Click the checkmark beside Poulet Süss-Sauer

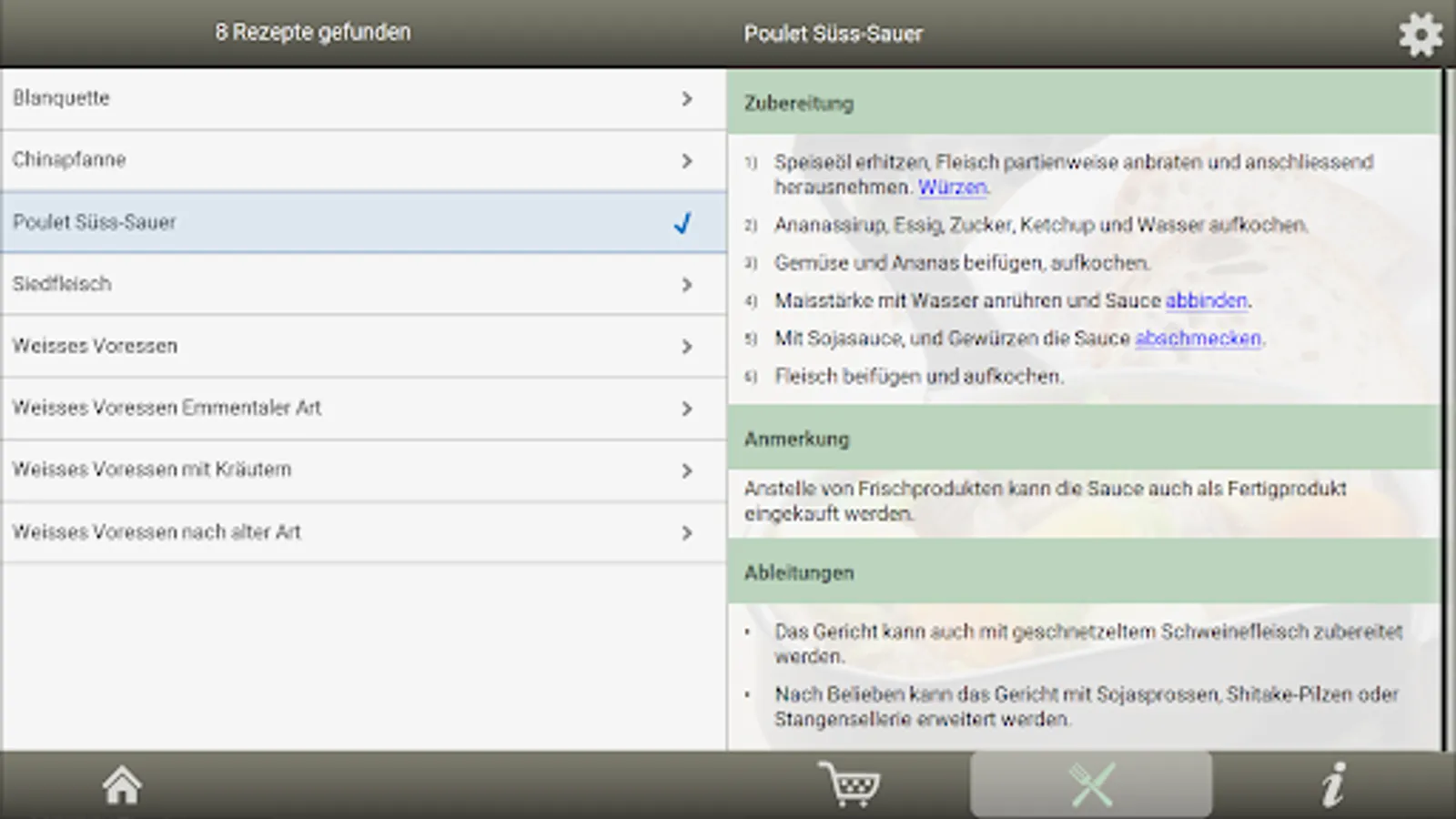pos(683,223)
